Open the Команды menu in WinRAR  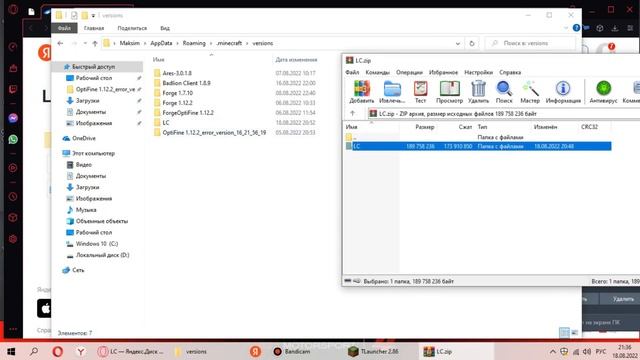(x=378, y=72)
